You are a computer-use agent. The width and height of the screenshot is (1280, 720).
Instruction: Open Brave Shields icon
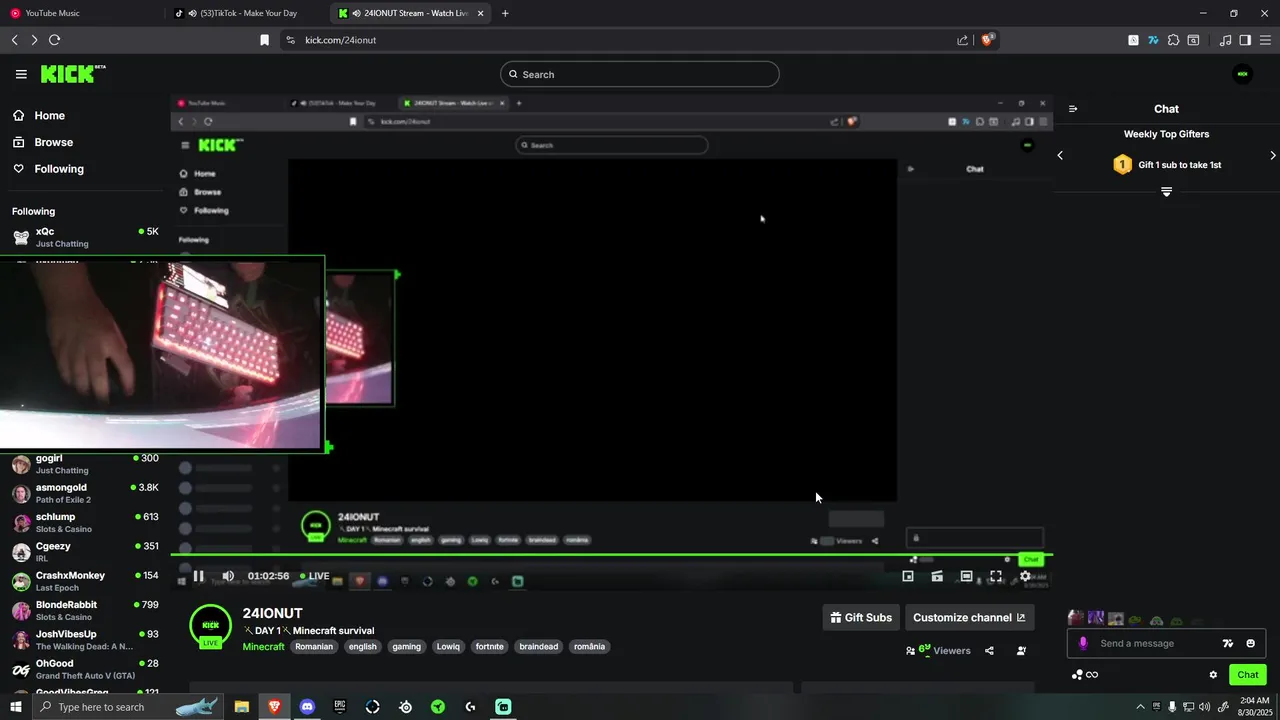tap(987, 40)
